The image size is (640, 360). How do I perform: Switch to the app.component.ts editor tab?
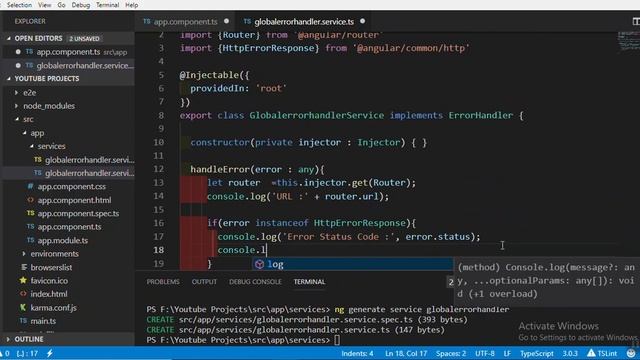[186, 22]
